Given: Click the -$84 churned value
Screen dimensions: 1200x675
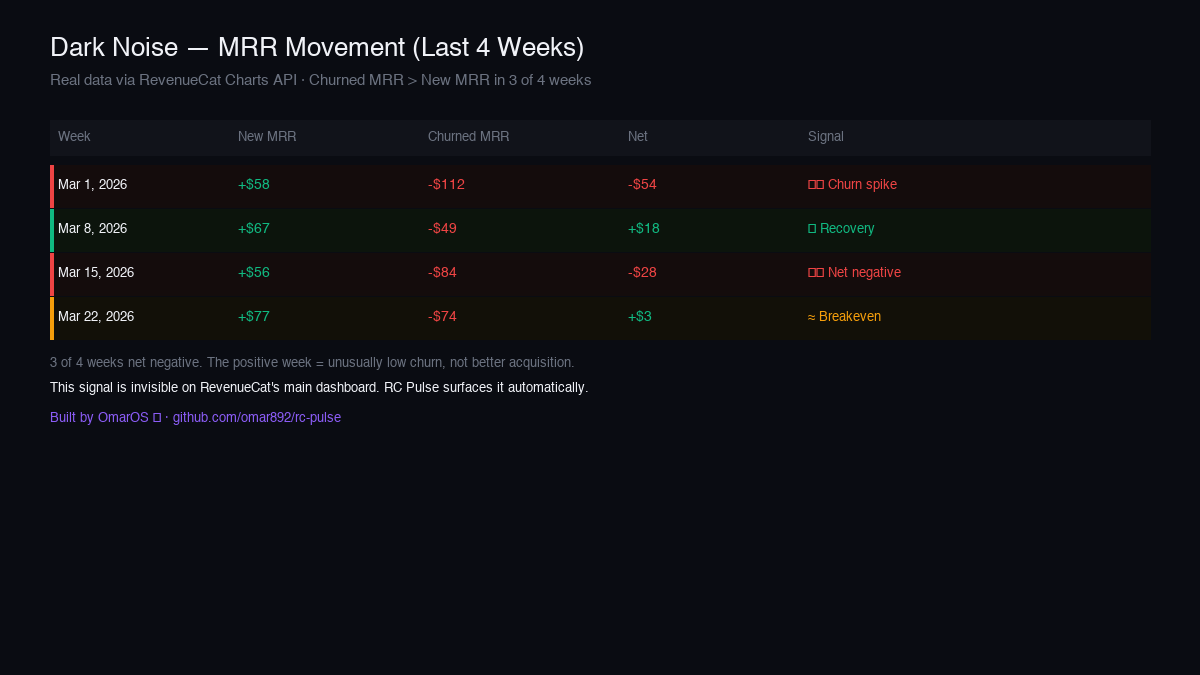Looking at the screenshot, I should click(x=442, y=273).
